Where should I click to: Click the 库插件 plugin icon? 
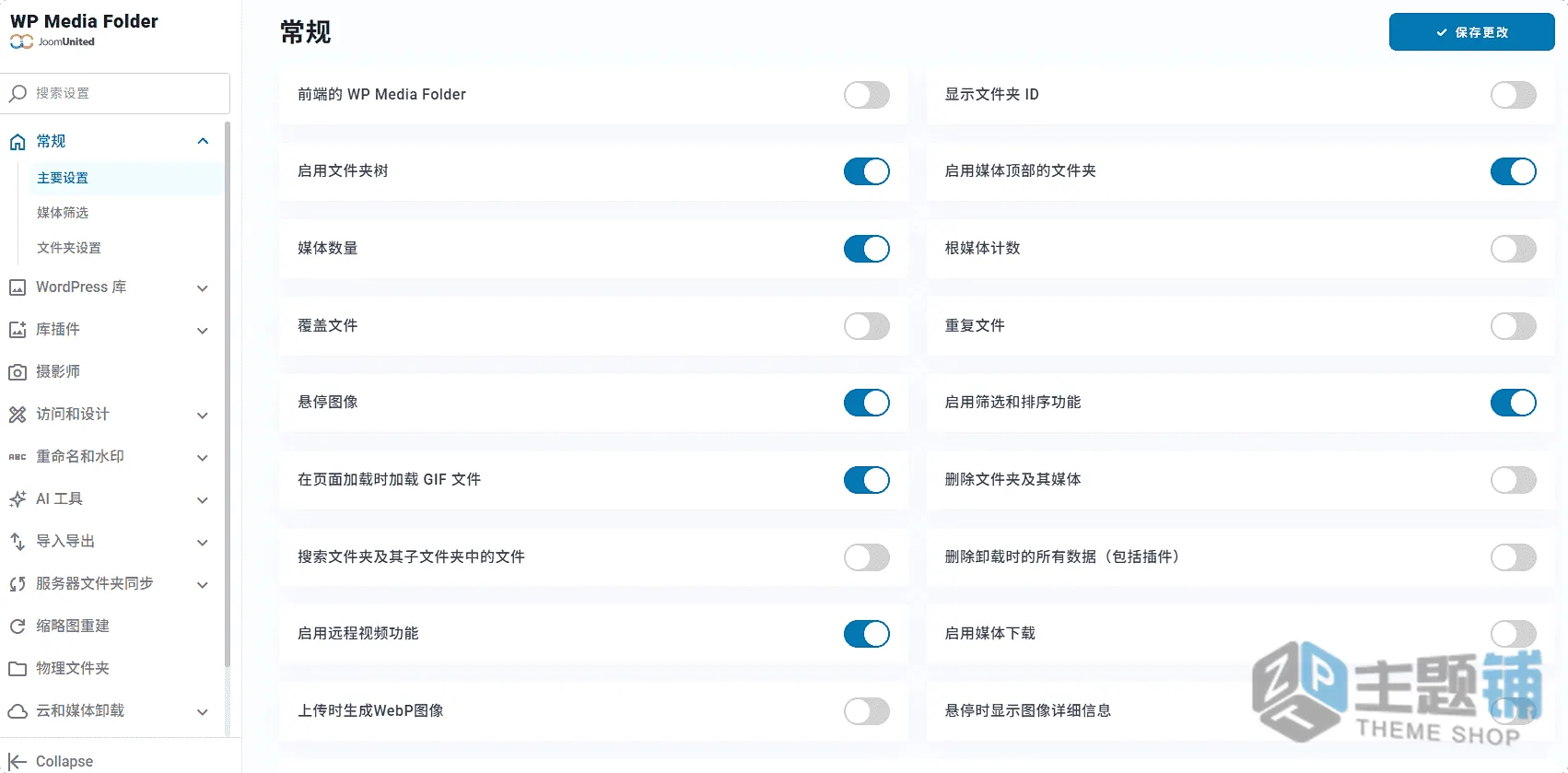coord(18,330)
